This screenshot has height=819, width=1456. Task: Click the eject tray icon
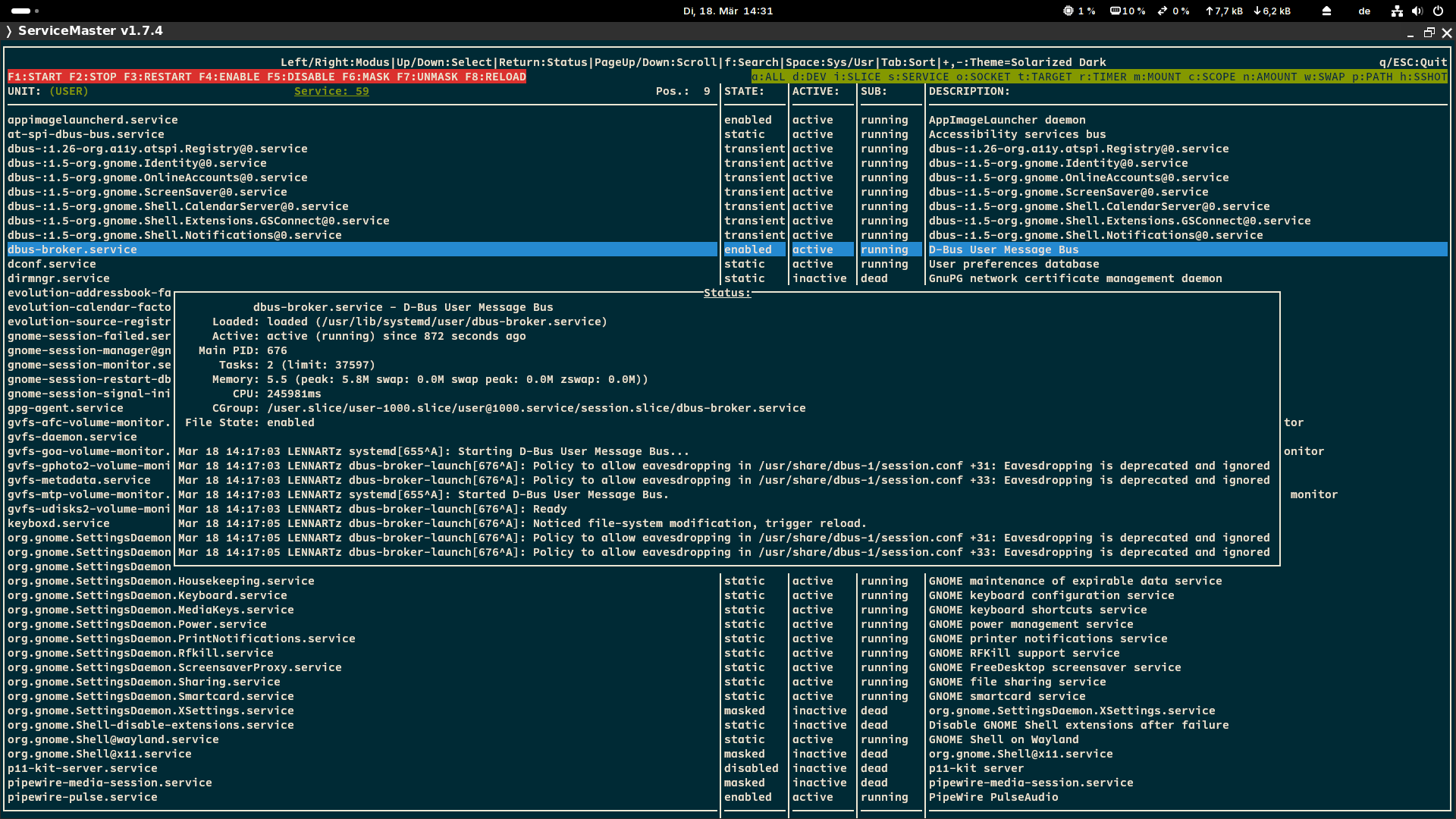[1326, 11]
